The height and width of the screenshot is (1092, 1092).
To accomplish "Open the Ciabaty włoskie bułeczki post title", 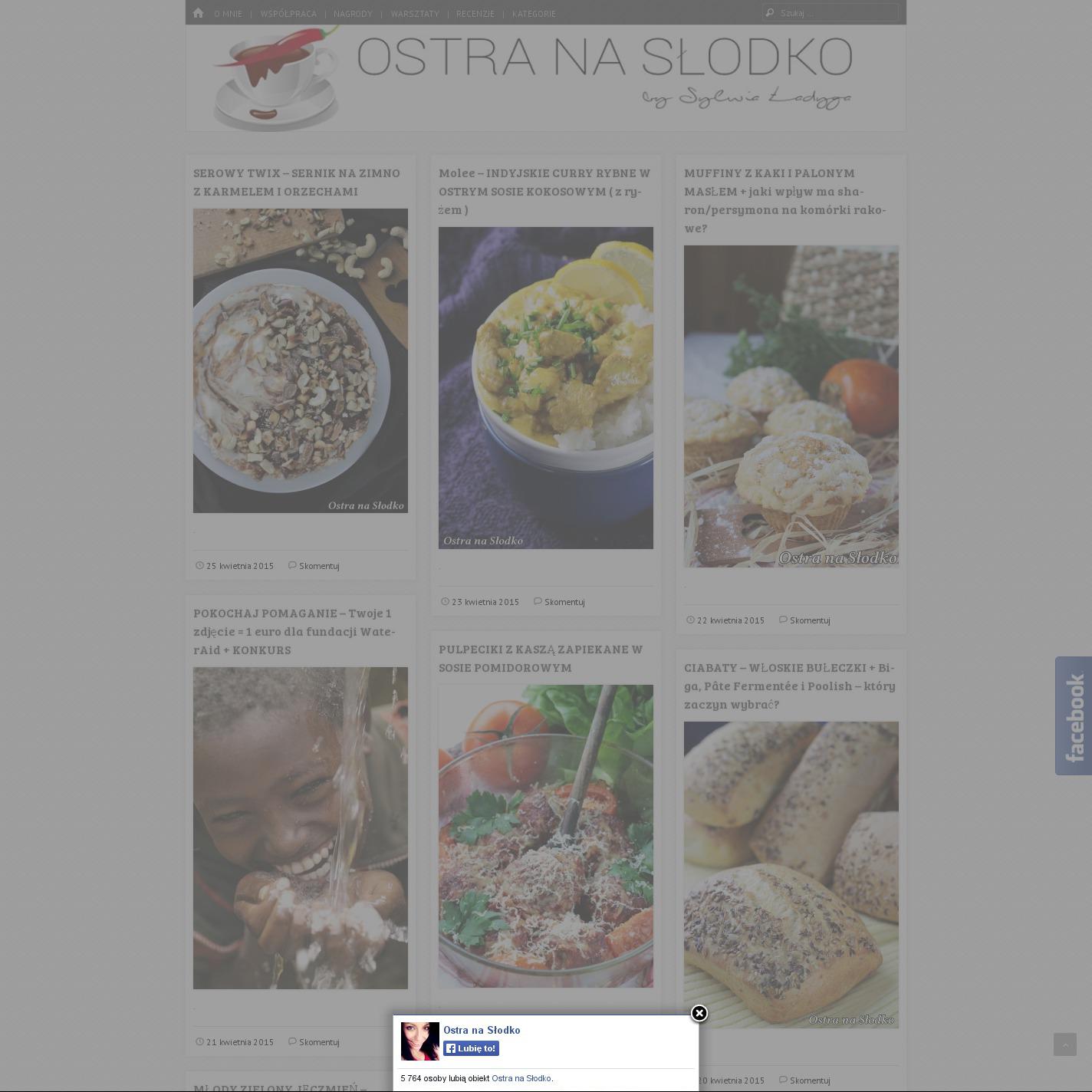I will coord(790,686).
